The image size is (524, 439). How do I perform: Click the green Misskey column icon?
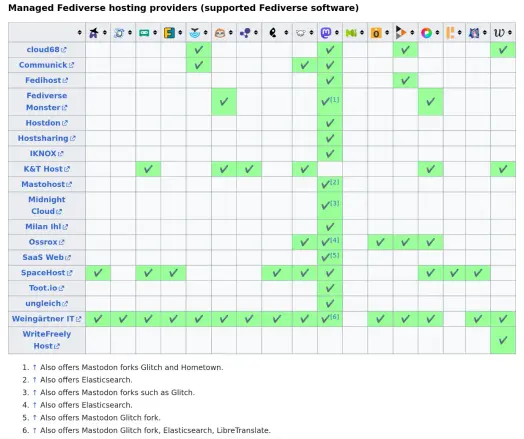pyautogui.click(x=351, y=33)
